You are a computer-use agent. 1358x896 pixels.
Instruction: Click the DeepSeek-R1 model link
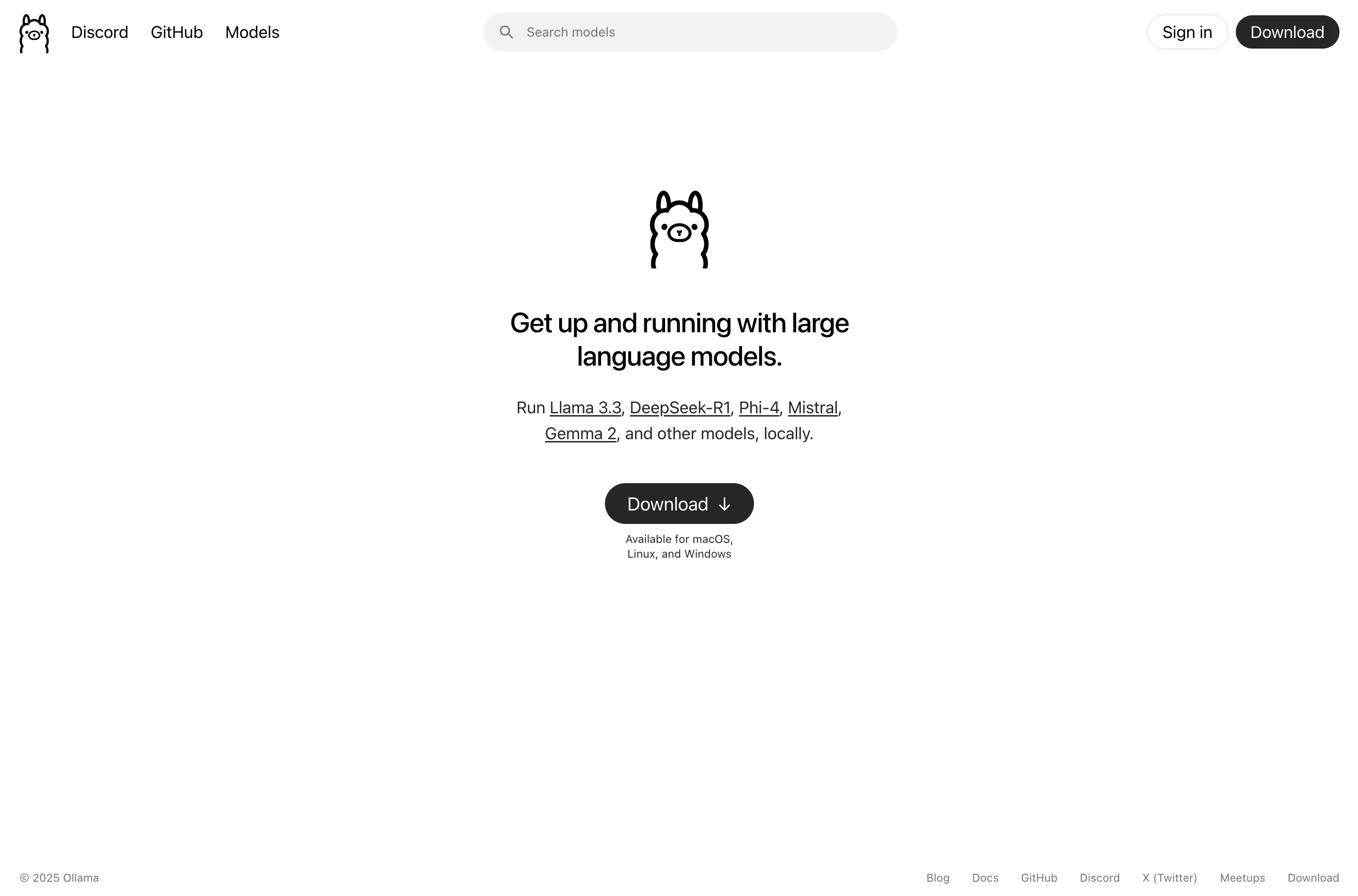pyautogui.click(x=680, y=407)
